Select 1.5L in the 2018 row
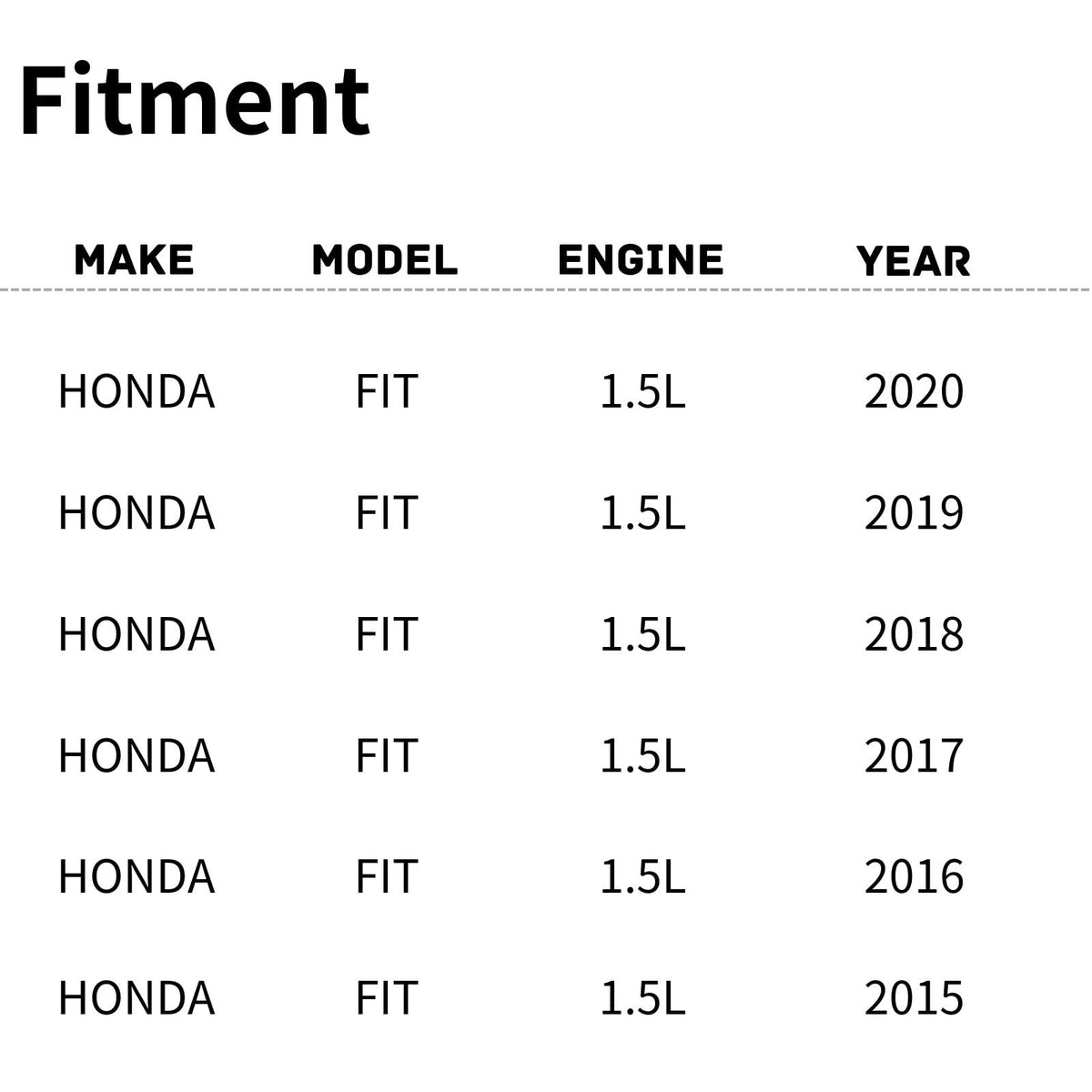This screenshot has width=1092, height=1092. 642,634
